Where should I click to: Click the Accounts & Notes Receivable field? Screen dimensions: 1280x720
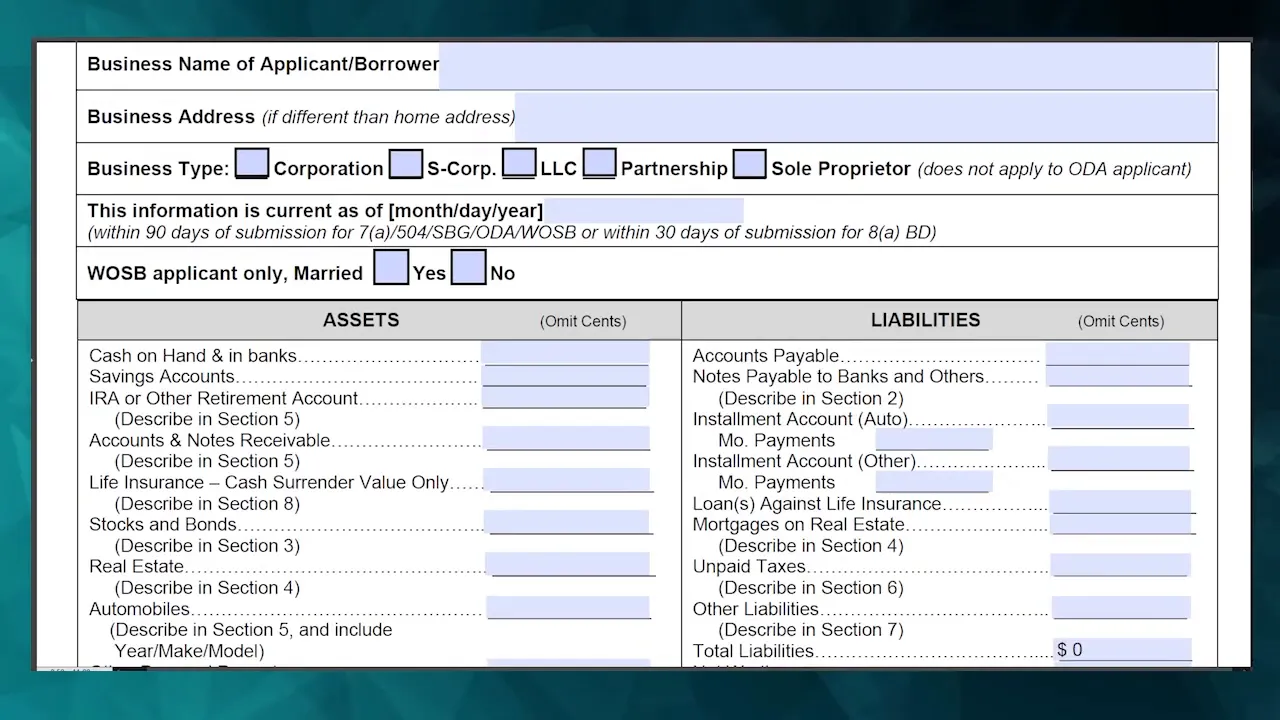tap(565, 438)
